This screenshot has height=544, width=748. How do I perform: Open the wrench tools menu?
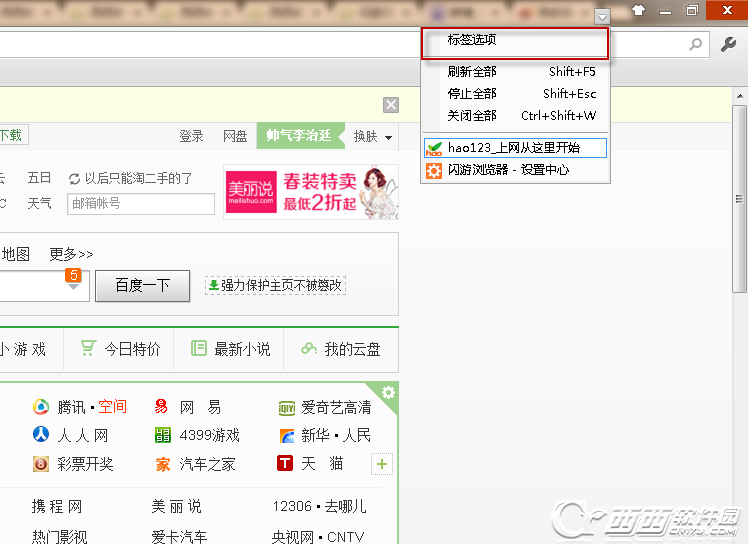[728, 44]
